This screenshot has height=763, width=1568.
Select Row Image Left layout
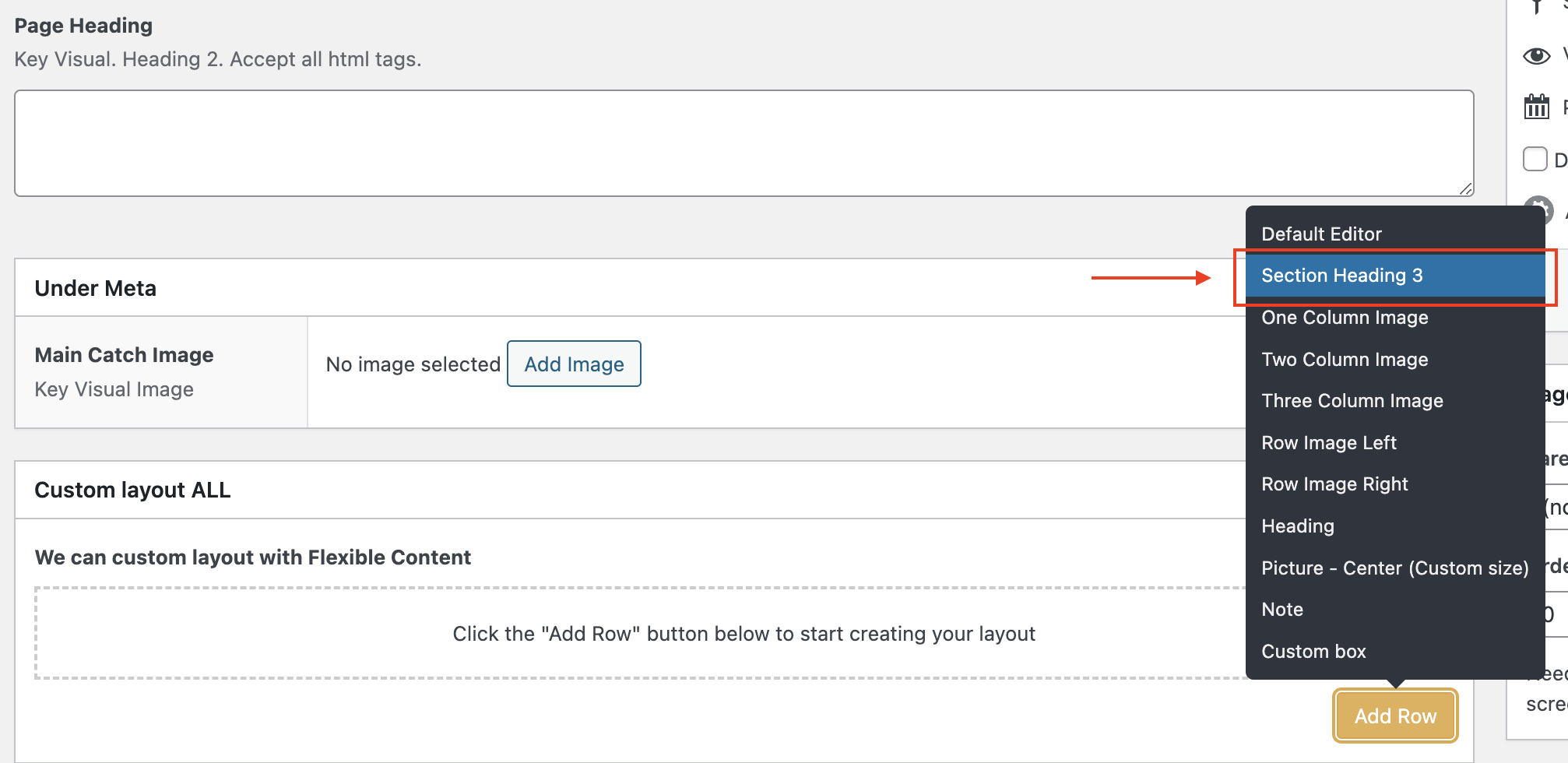(x=1328, y=443)
